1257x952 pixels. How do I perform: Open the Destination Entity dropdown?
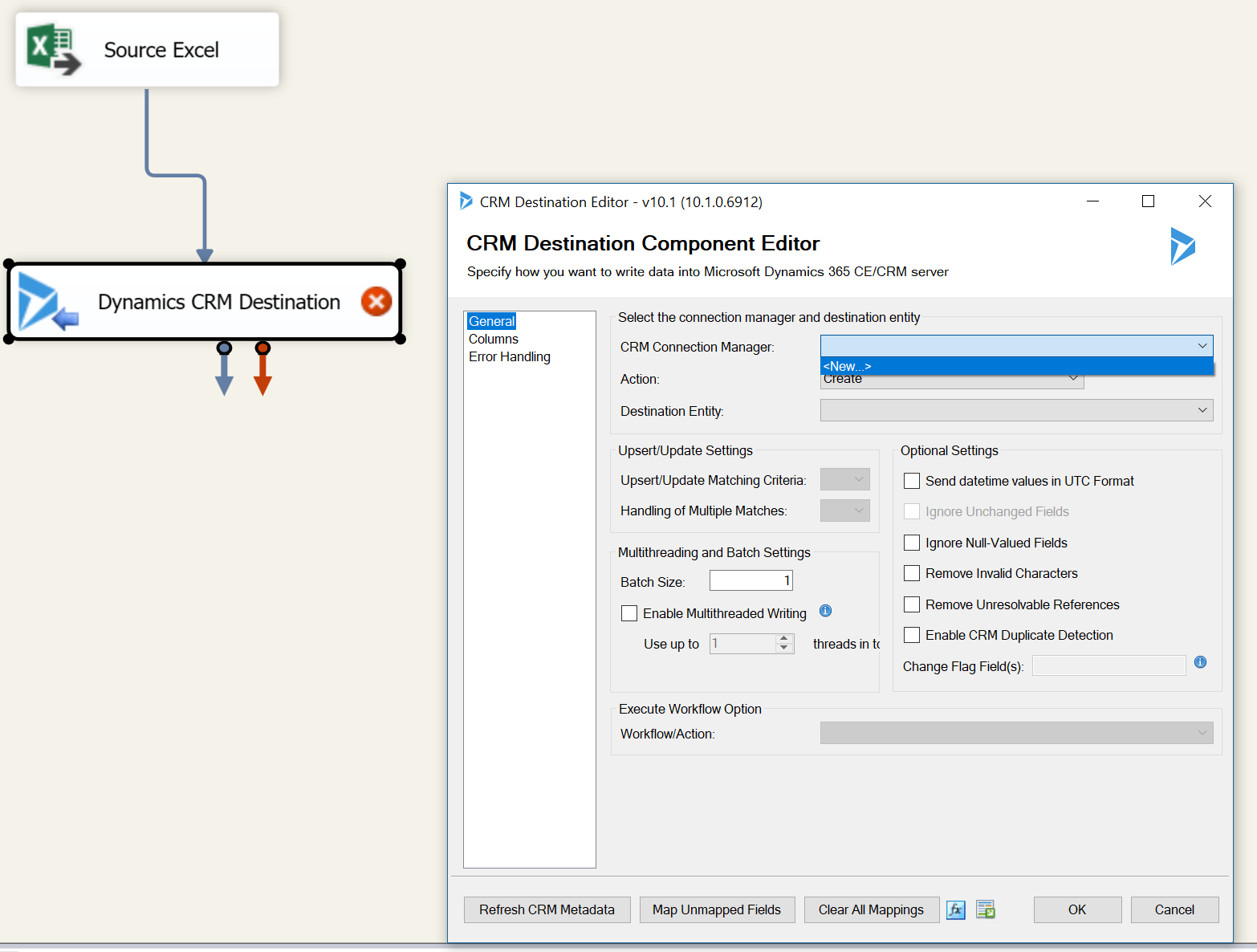click(x=1202, y=410)
